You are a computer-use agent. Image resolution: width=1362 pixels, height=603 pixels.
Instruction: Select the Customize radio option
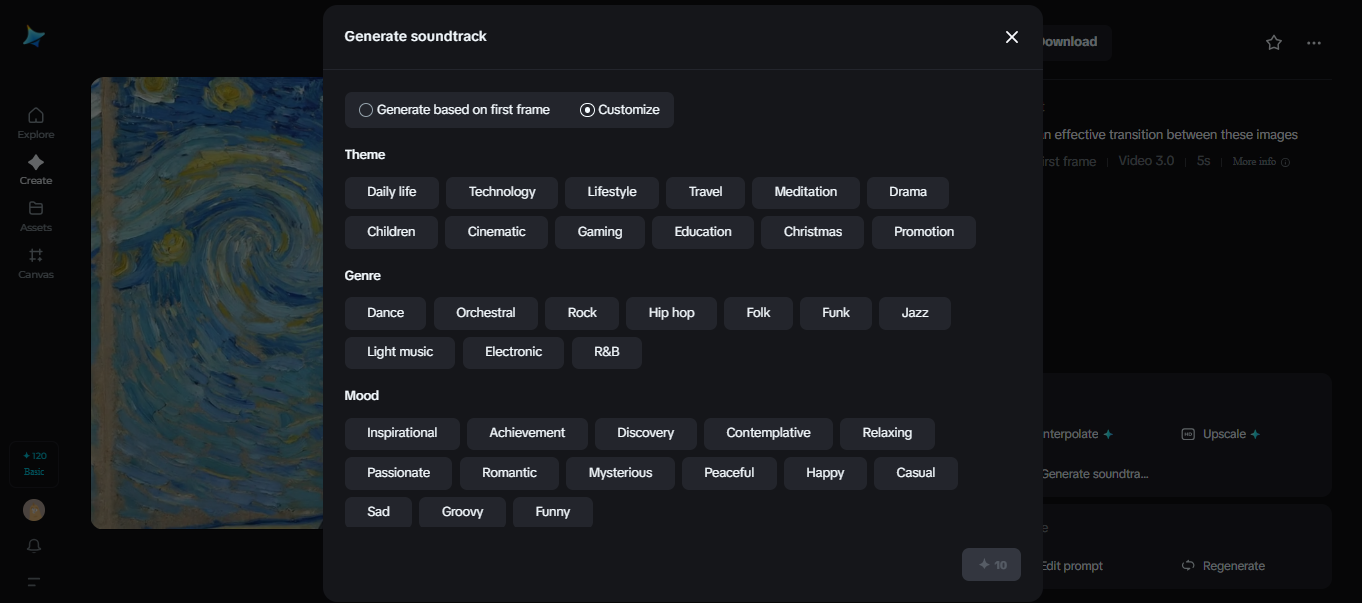pos(588,110)
